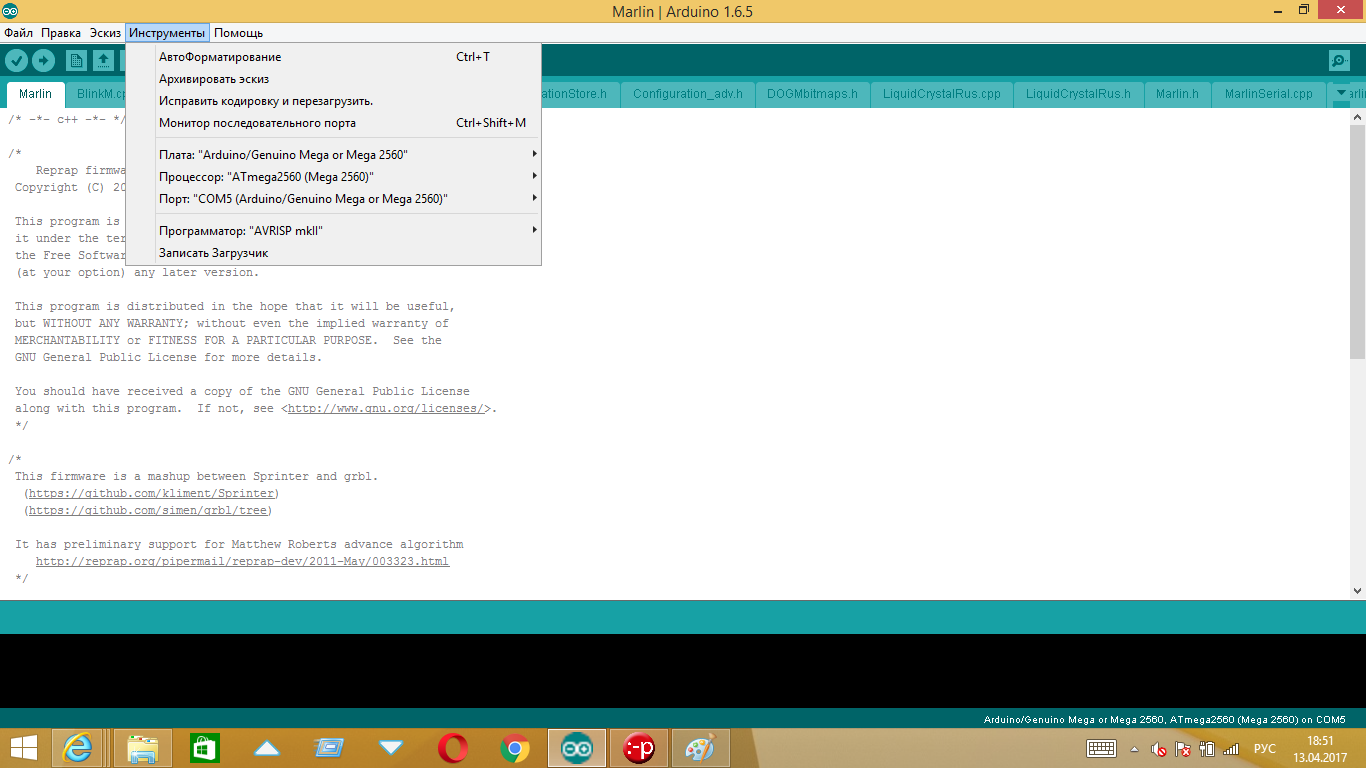Expand the Плата board submenu
Screen dimensions: 1366x768
(x=334, y=154)
